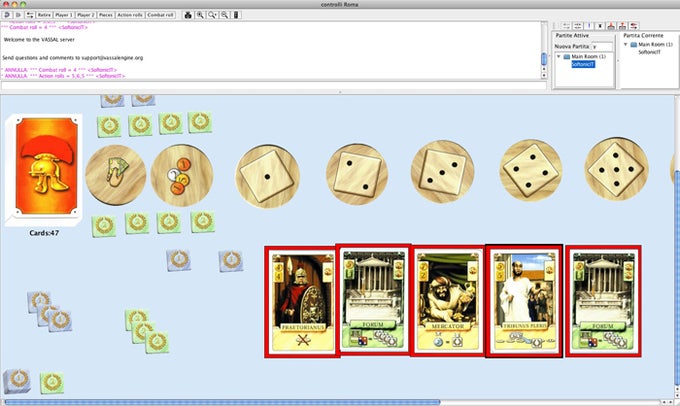The width and height of the screenshot is (680, 406).
Task: Click the undo arrow toolbar icon
Action: point(7,15)
